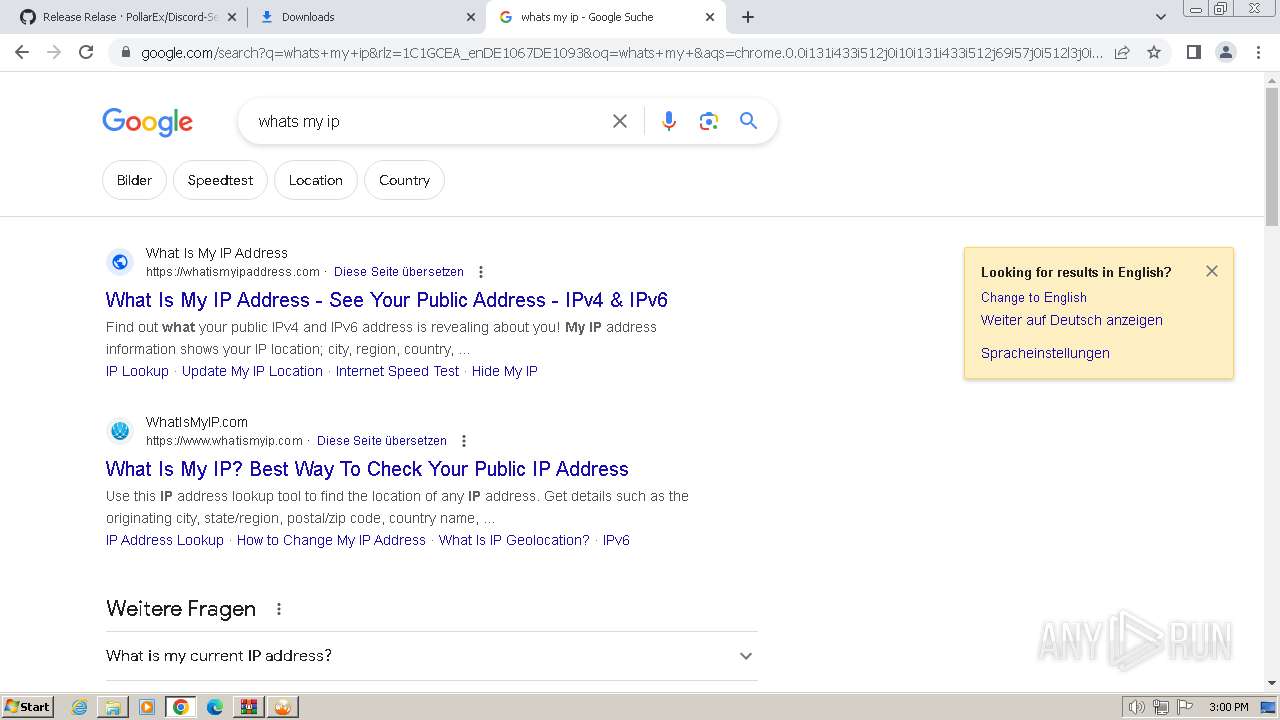Open Spracheinstellungen link
The width and height of the screenshot is (1280, 720).
pyautogui.click(x=1045, y=353)
